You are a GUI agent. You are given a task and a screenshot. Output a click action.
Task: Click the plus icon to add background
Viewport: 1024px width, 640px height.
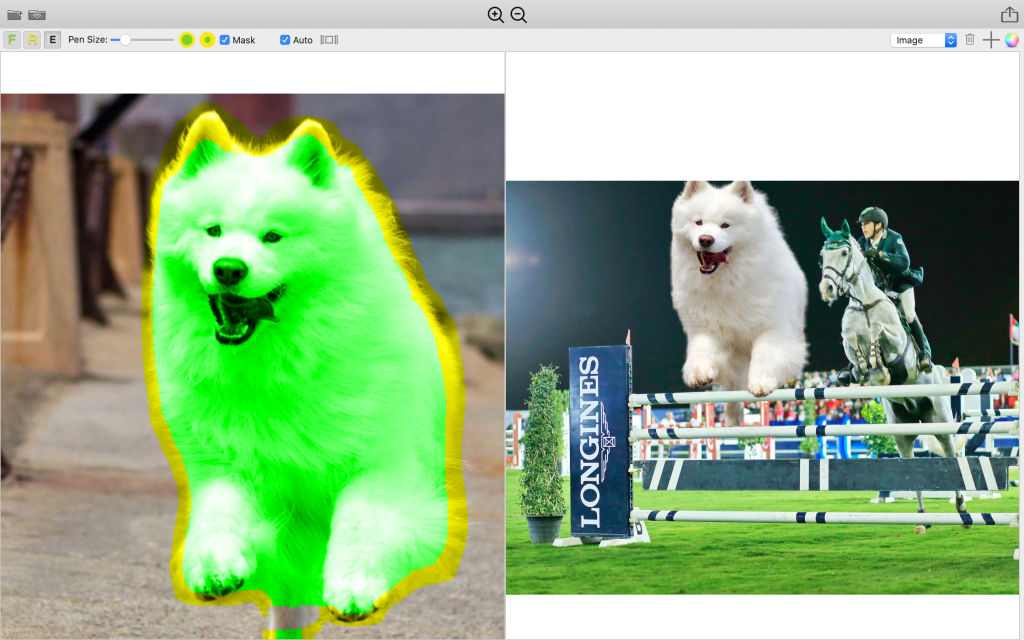(990, 40)
